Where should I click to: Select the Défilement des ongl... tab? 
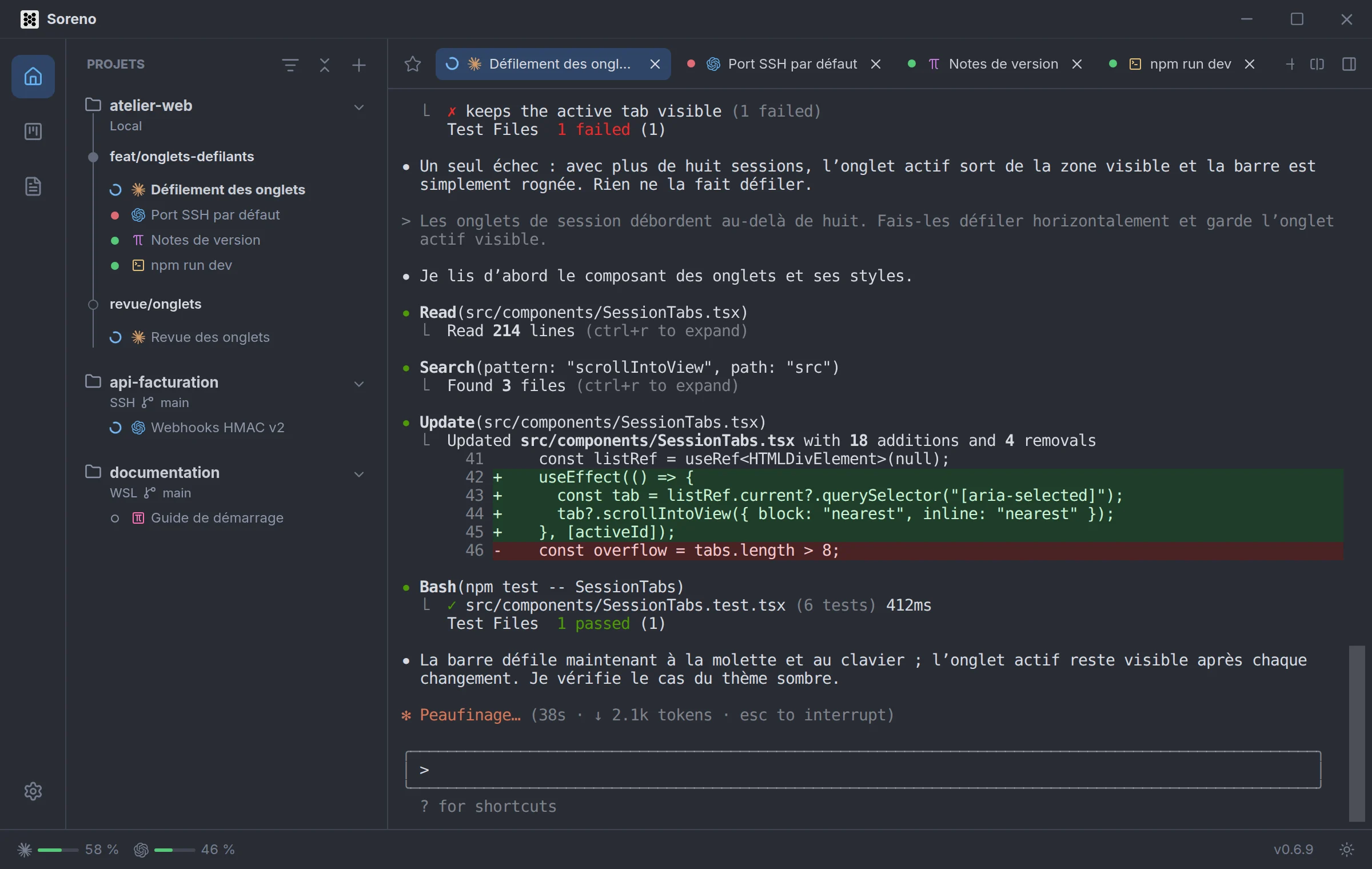553,64
